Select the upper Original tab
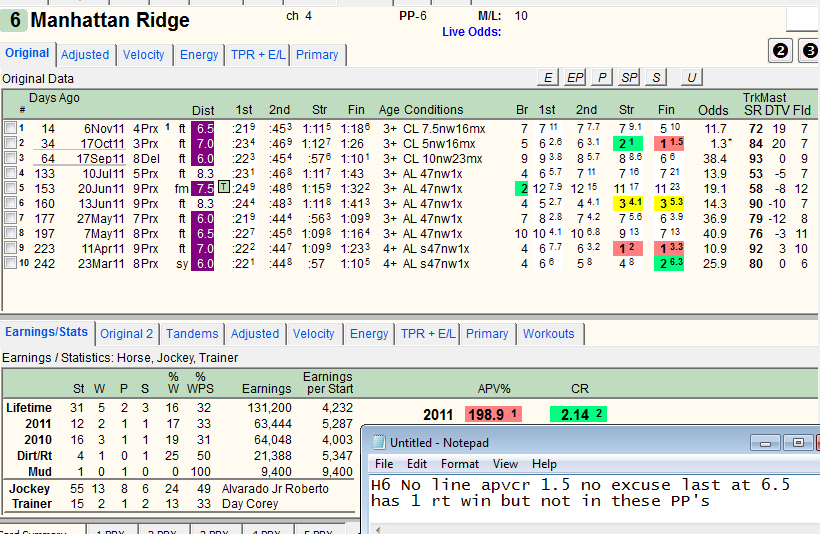 [x=27, y=53]
